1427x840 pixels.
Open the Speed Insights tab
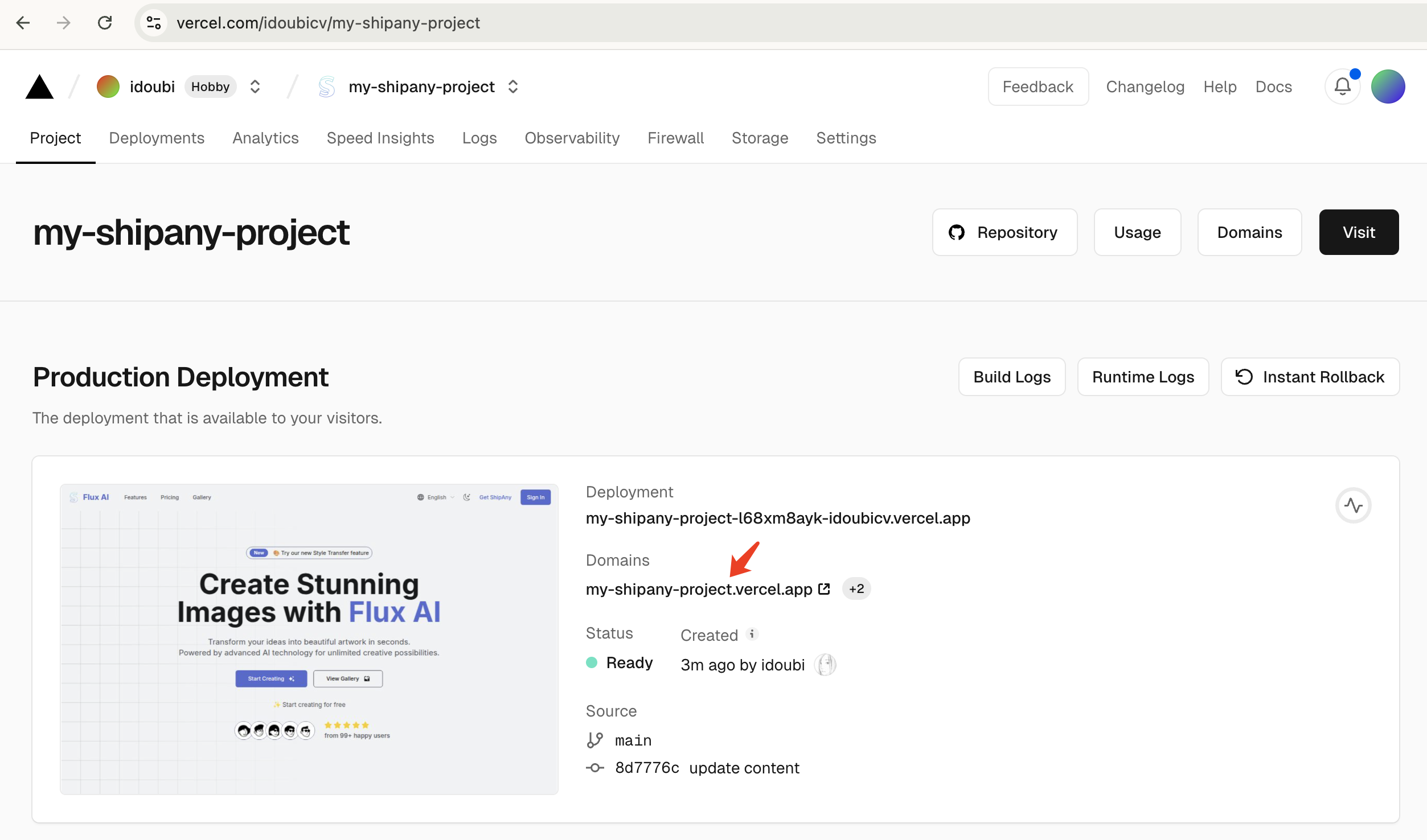380,138
